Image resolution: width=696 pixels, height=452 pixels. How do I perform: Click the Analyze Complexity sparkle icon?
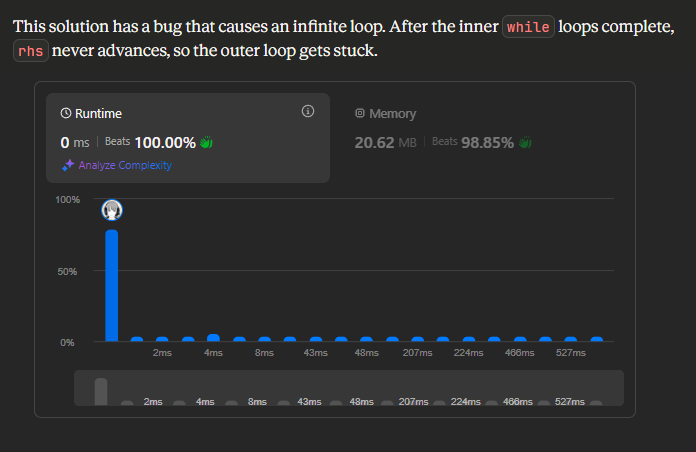point(68,165)
